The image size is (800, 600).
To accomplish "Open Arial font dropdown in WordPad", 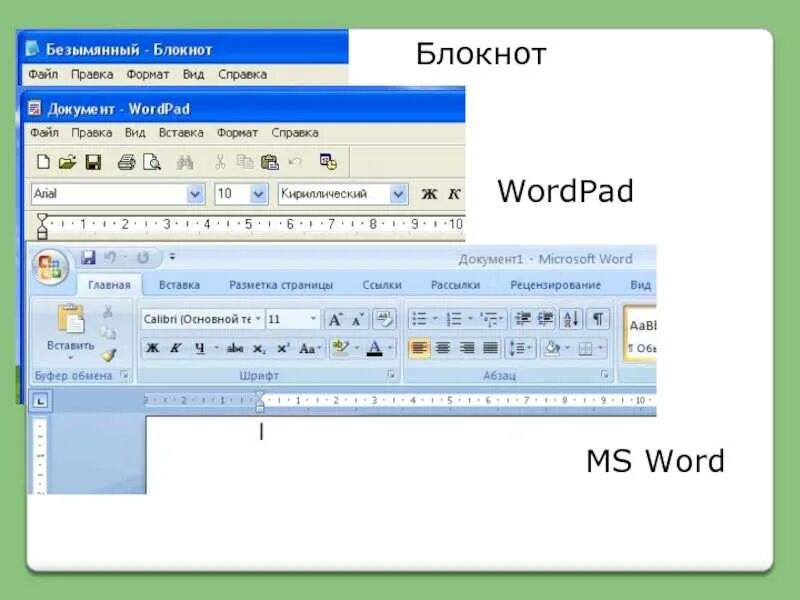I will pos(194,194).
